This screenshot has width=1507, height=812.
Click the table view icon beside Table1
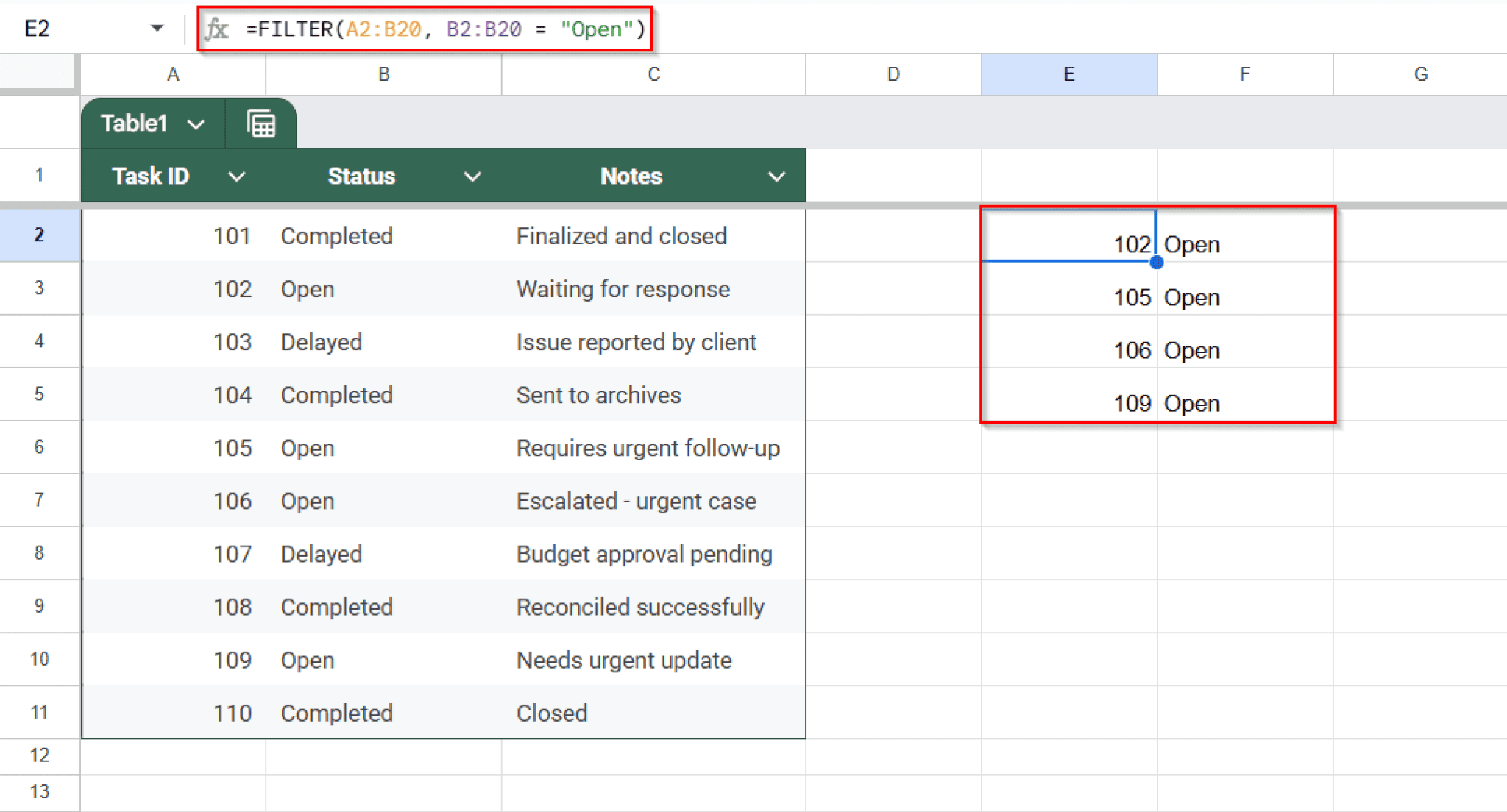[x=261, y=123]
